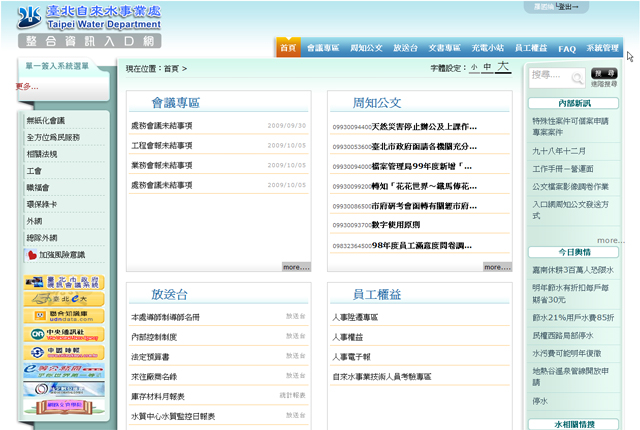
Task: Open news 嘉南休耕3百萬人恐限水
Action: tap(573, 270)
